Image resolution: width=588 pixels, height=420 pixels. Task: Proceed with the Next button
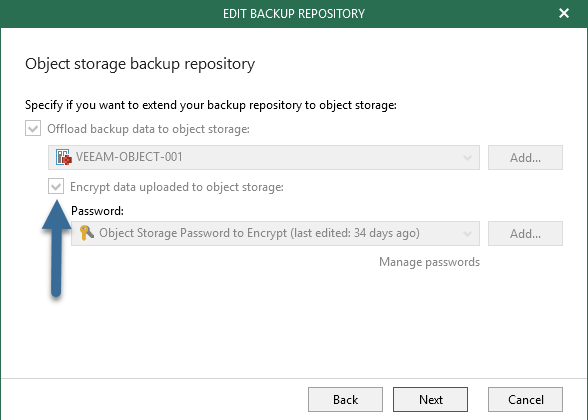click(430, 399)
